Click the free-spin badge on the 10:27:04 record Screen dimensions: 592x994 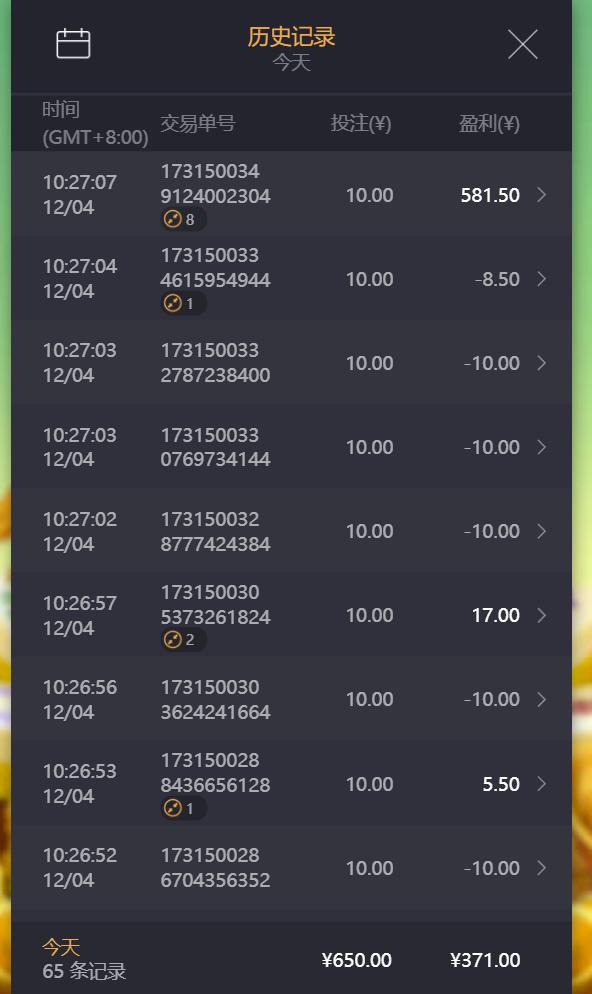pos(183,303)
